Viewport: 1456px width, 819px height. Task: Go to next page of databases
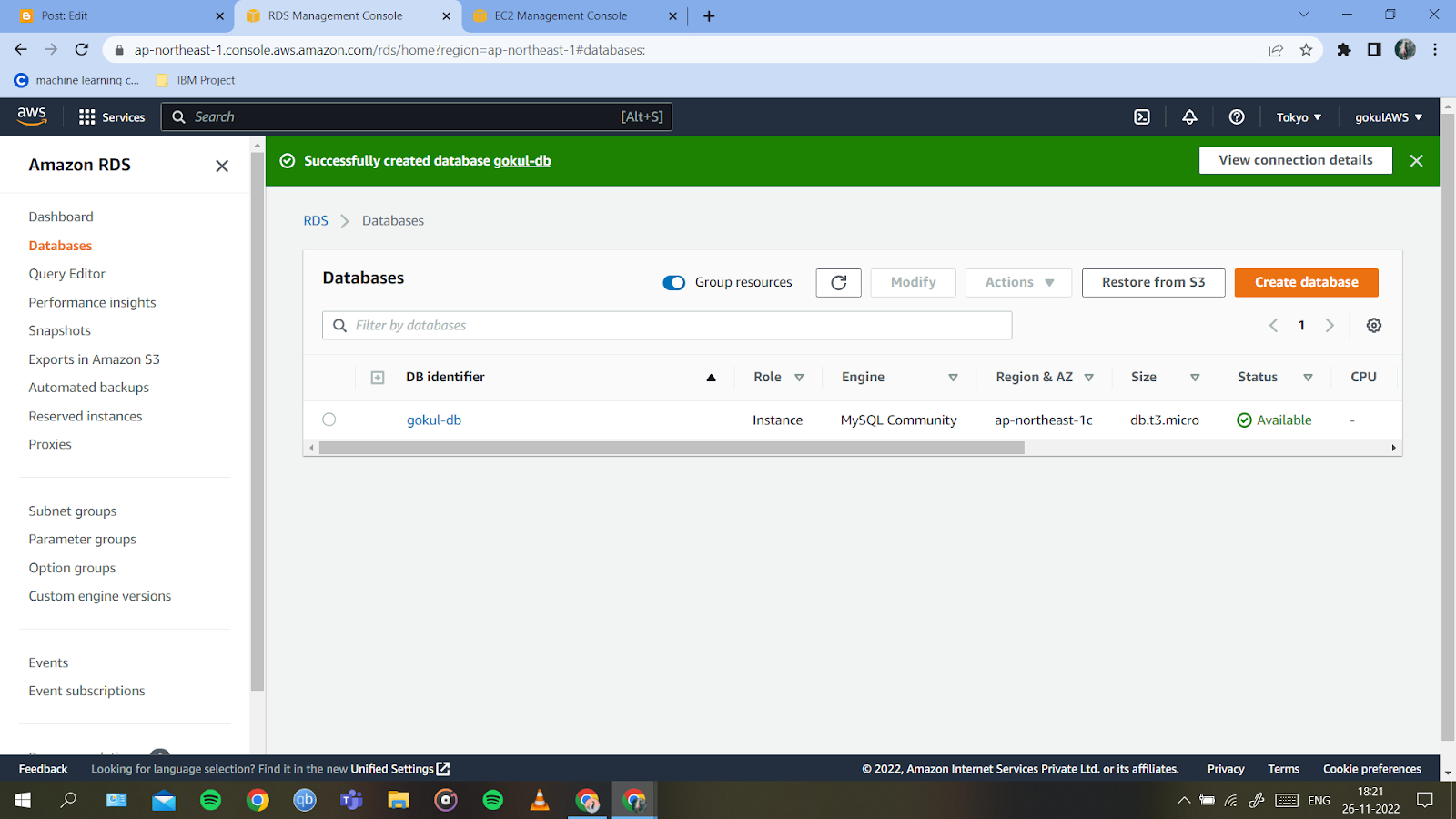(x=1330, y=326)
